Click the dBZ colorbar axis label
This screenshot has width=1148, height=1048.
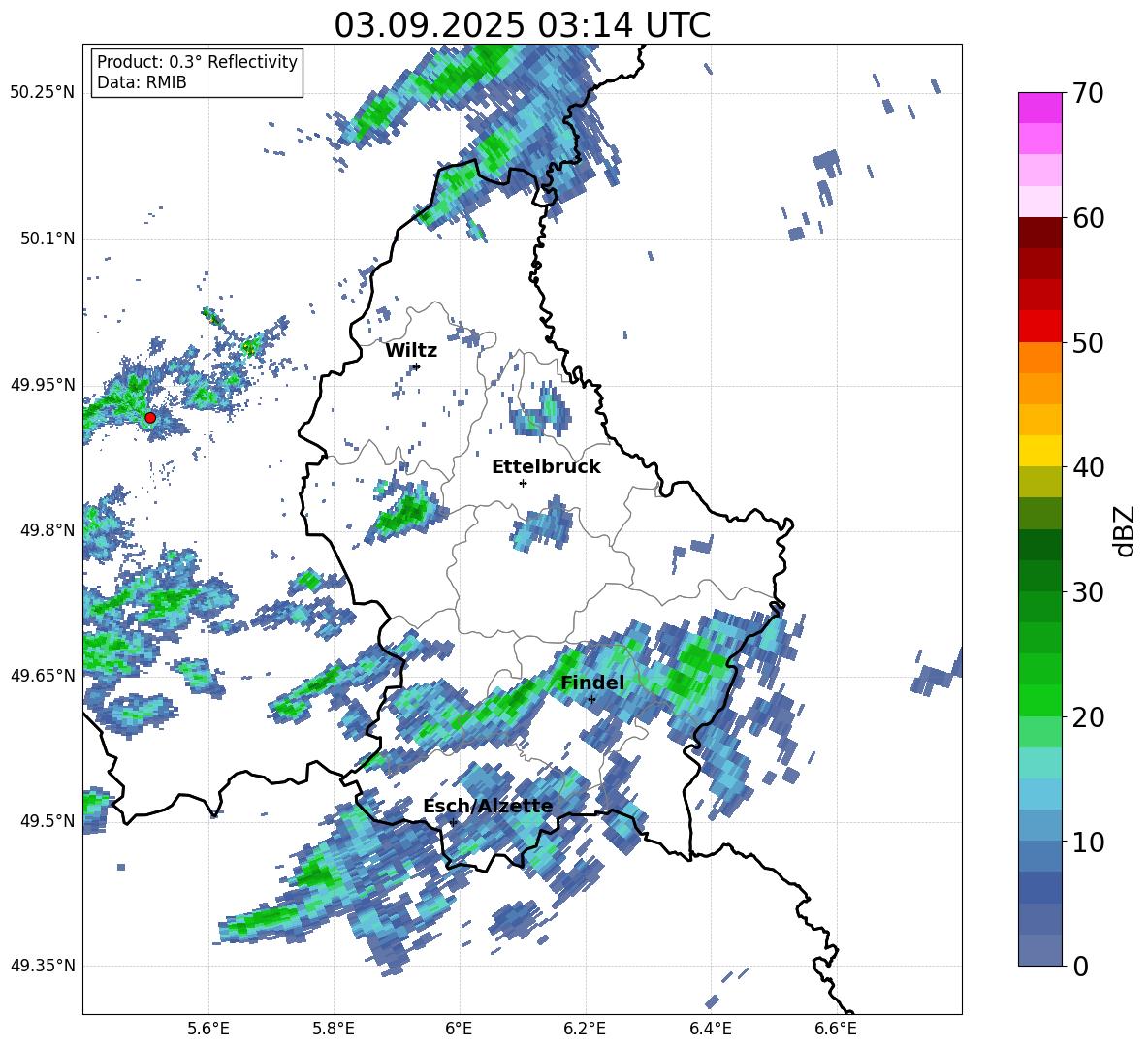(x=1126, y=530)
